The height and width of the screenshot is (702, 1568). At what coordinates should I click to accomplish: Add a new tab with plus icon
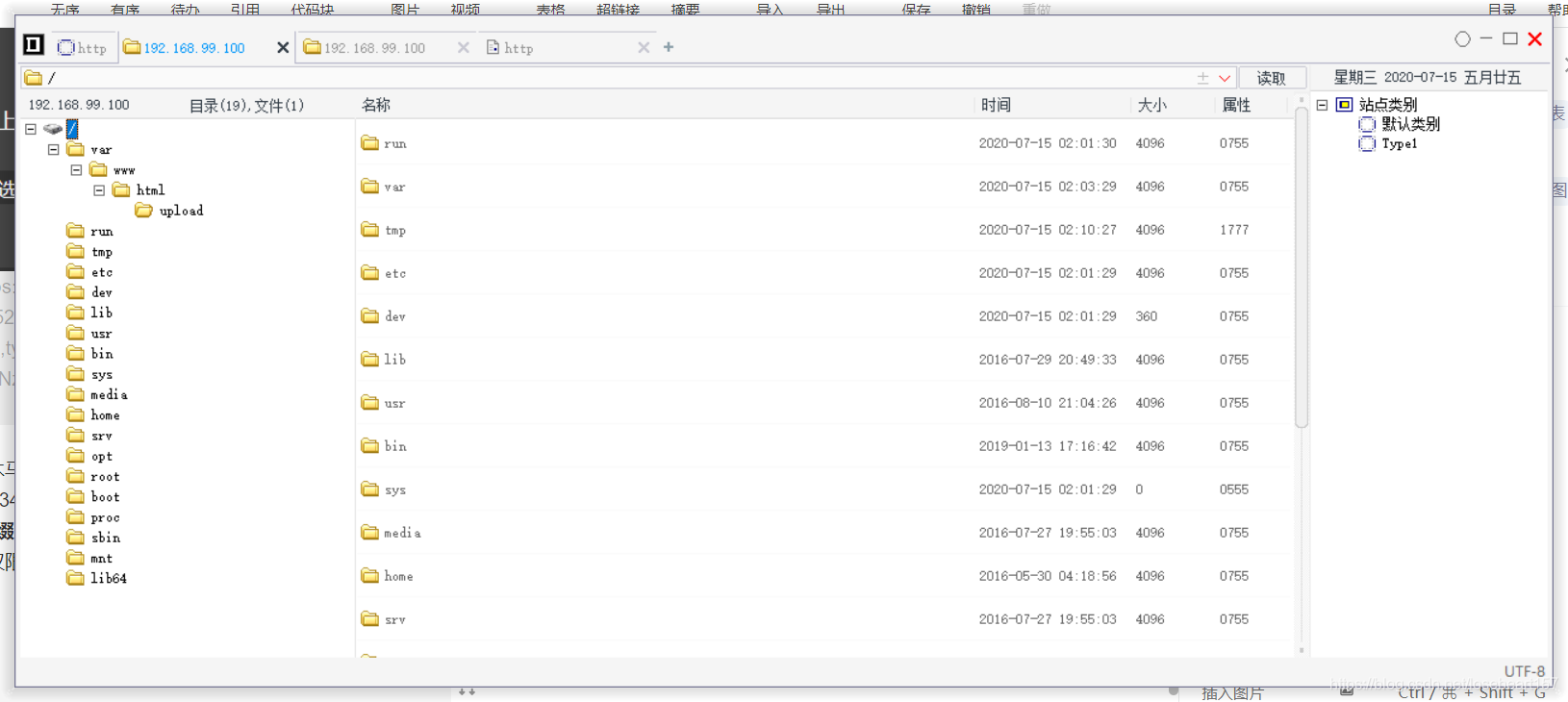(x=669, y=47)
